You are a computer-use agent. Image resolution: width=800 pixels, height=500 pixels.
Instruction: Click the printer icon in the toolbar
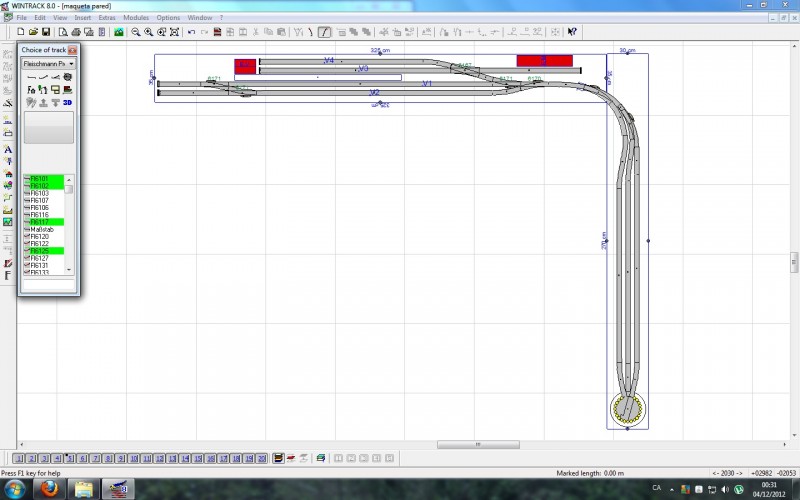pyautogui.click(x=76, y=32)
